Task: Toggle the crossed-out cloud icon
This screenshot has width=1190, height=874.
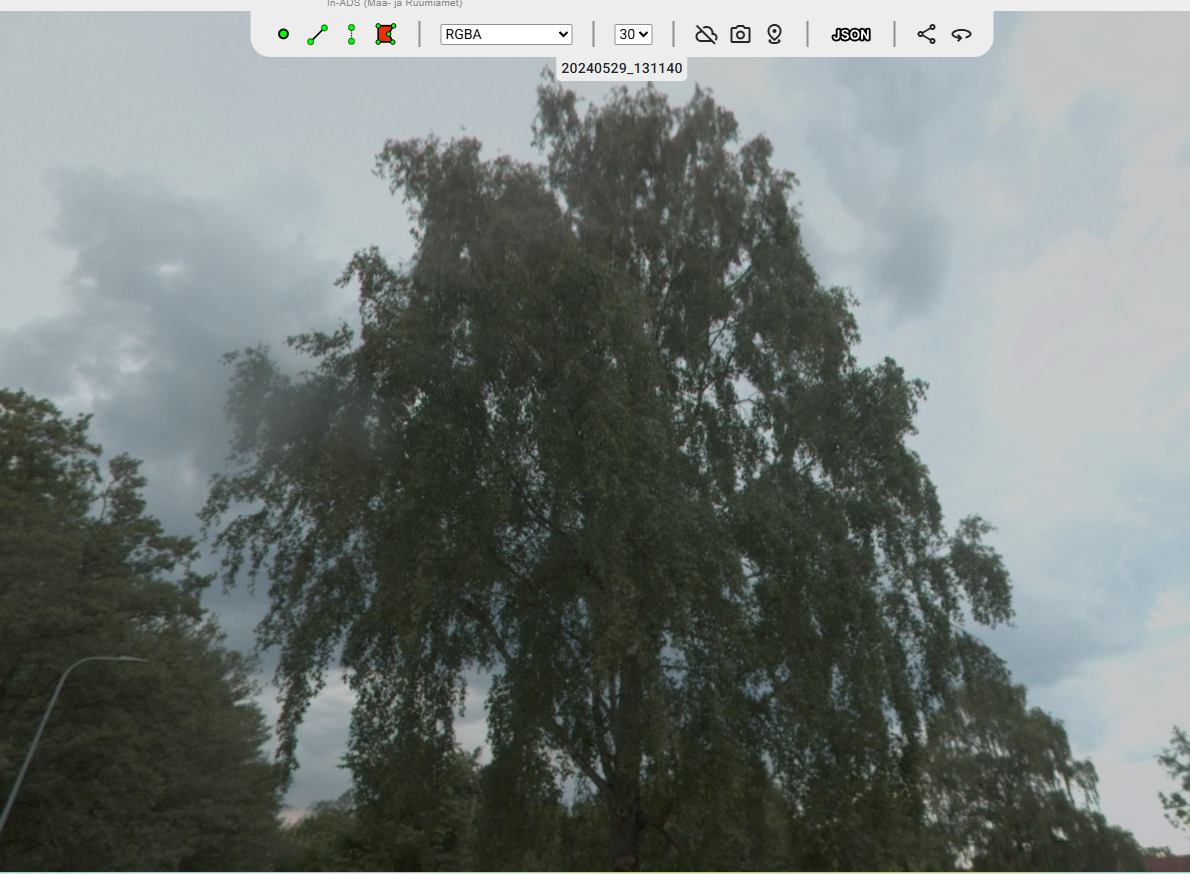Action: (706, 34)
